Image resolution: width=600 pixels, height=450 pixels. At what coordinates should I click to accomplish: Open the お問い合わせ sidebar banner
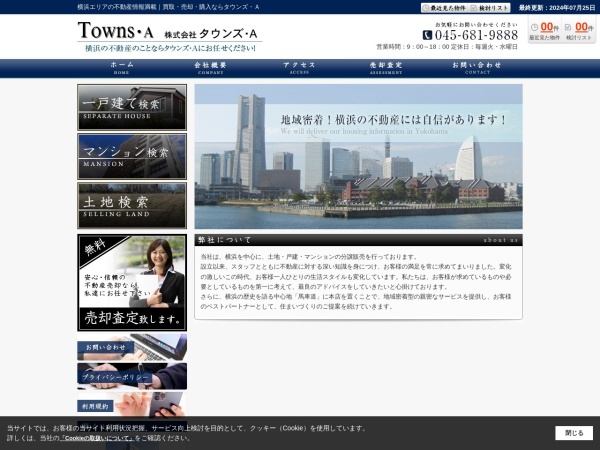(x=132, y=347)
